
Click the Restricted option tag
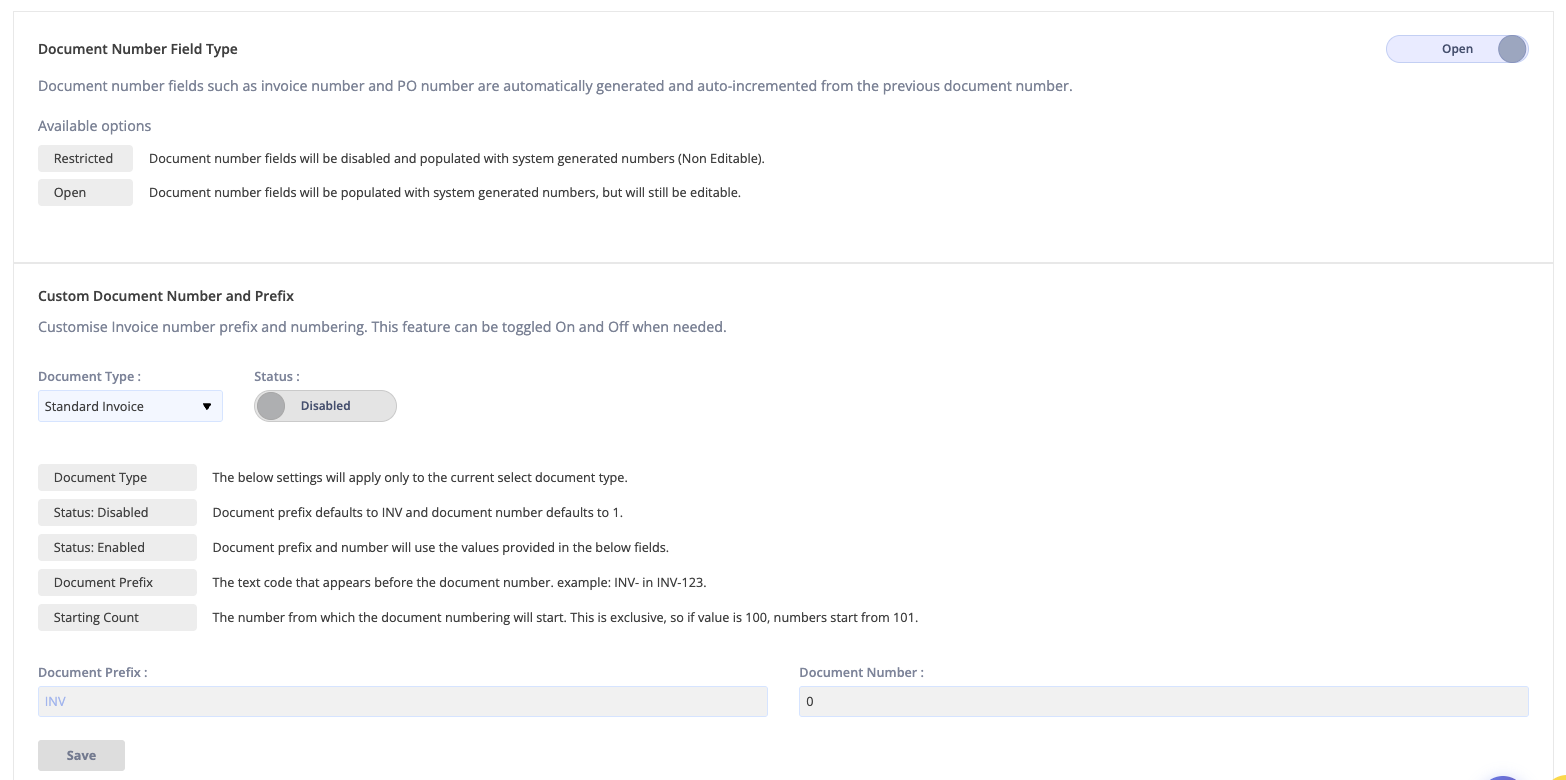[x=84, y=158]
